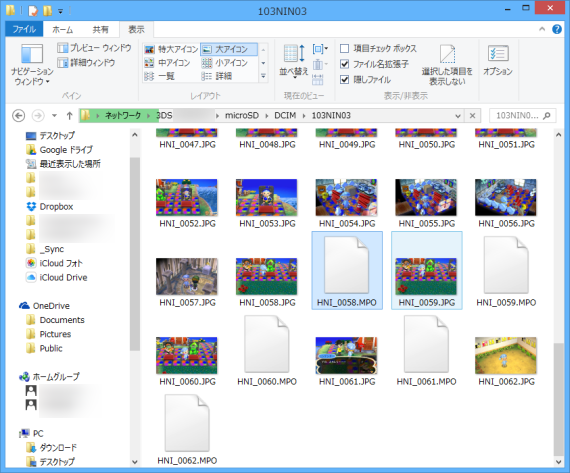
Task: Select ホームグループ in navigation pane
Action: [49, 377]
